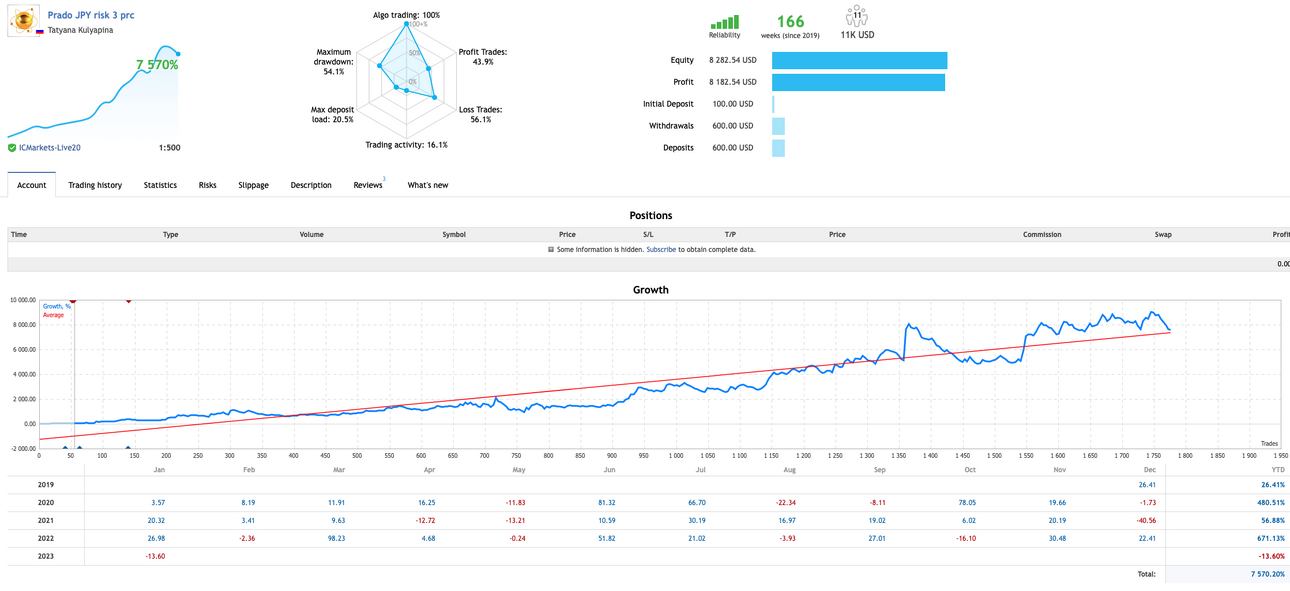Screen dimensions: 1290x591
Task: Click the Deposits light blue bar
Action: click(x=778, y=148)
